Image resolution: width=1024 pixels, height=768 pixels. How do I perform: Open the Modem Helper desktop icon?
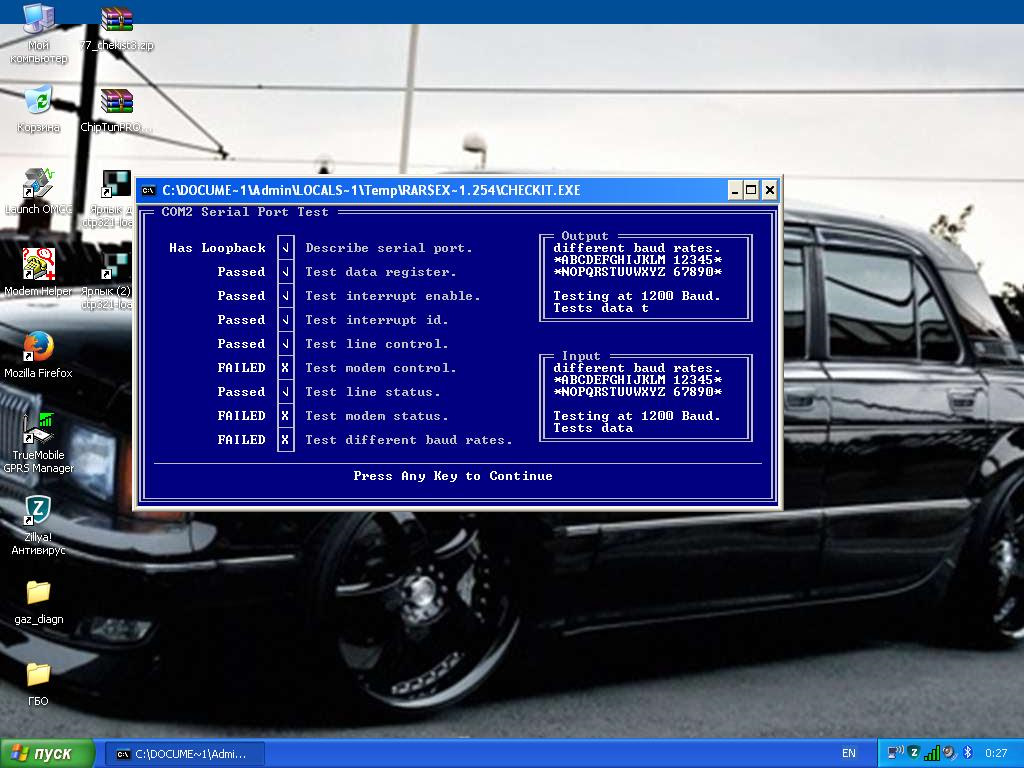tap(38, 266)
